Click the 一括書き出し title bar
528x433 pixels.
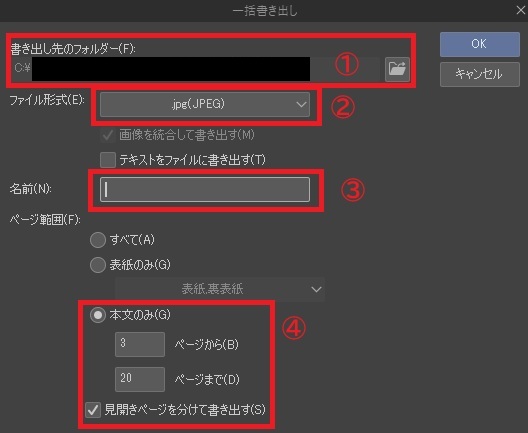(264, 11)
